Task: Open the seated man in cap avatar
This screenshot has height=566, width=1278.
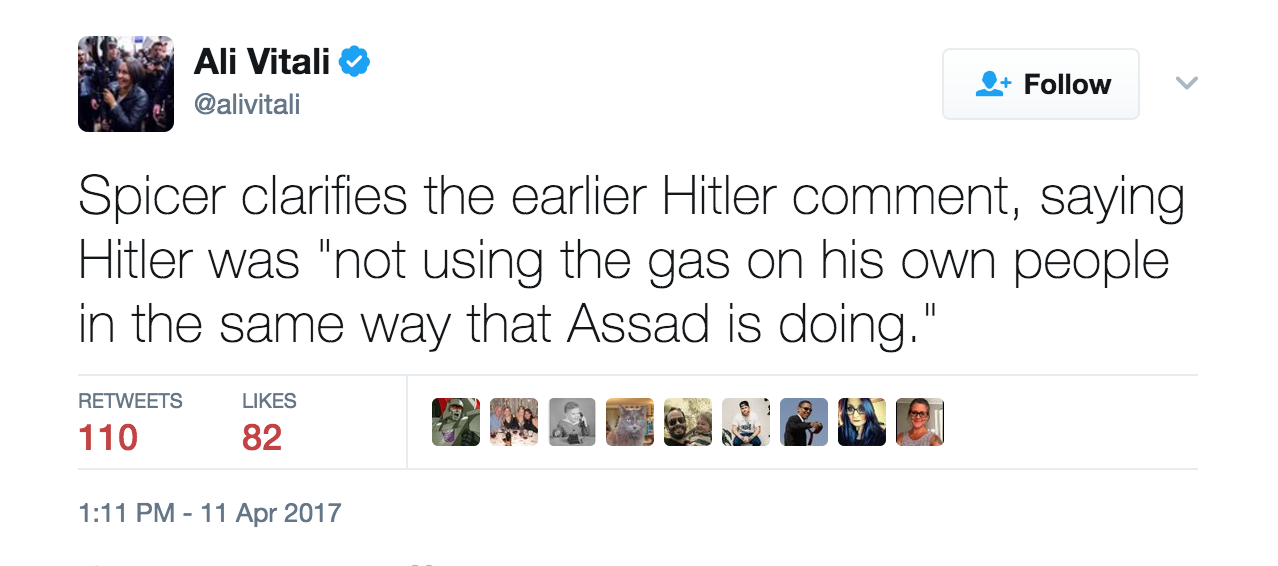Action: (x=746, y=422)
